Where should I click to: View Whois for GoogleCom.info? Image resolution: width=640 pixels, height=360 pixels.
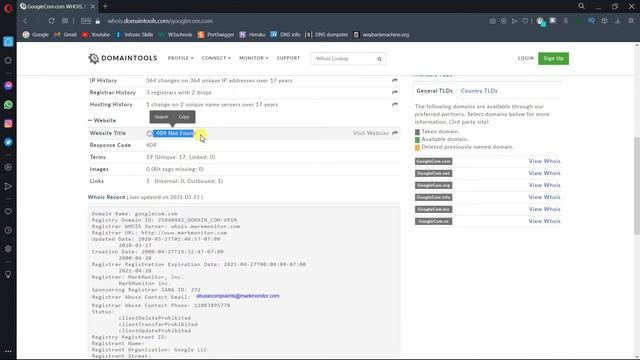[x=544, y=197]
